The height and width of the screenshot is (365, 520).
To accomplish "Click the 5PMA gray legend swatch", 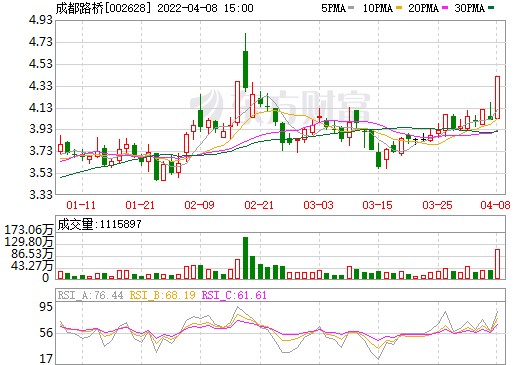I will pyautogui.click(x=351, y=8).
